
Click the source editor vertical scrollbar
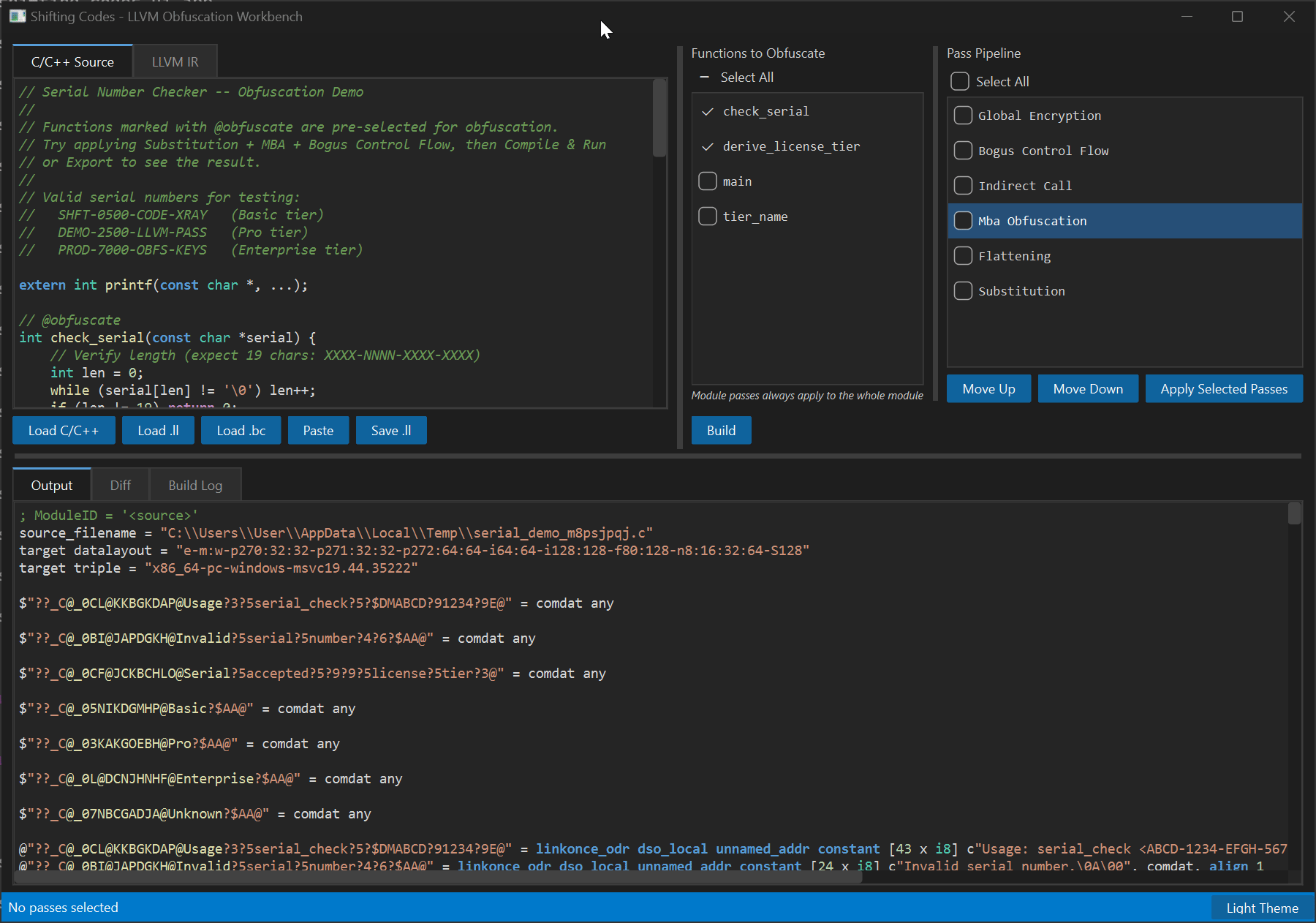point(659,118)
